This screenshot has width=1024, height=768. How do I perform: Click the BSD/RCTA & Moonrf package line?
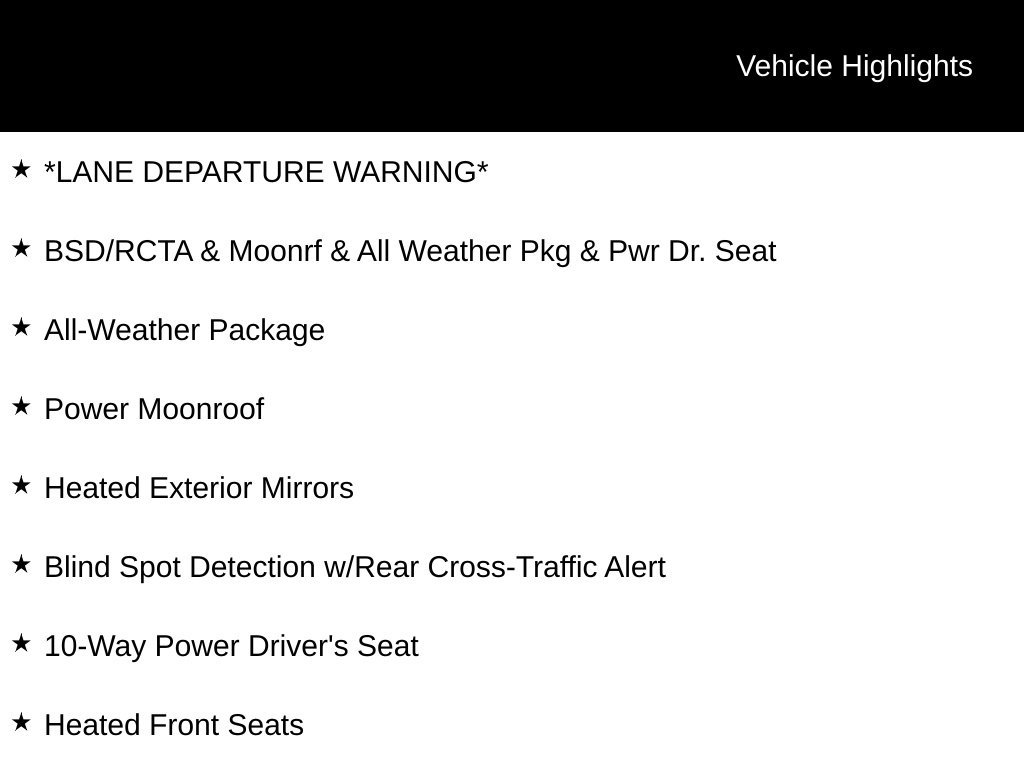click(x=410, y=252)
